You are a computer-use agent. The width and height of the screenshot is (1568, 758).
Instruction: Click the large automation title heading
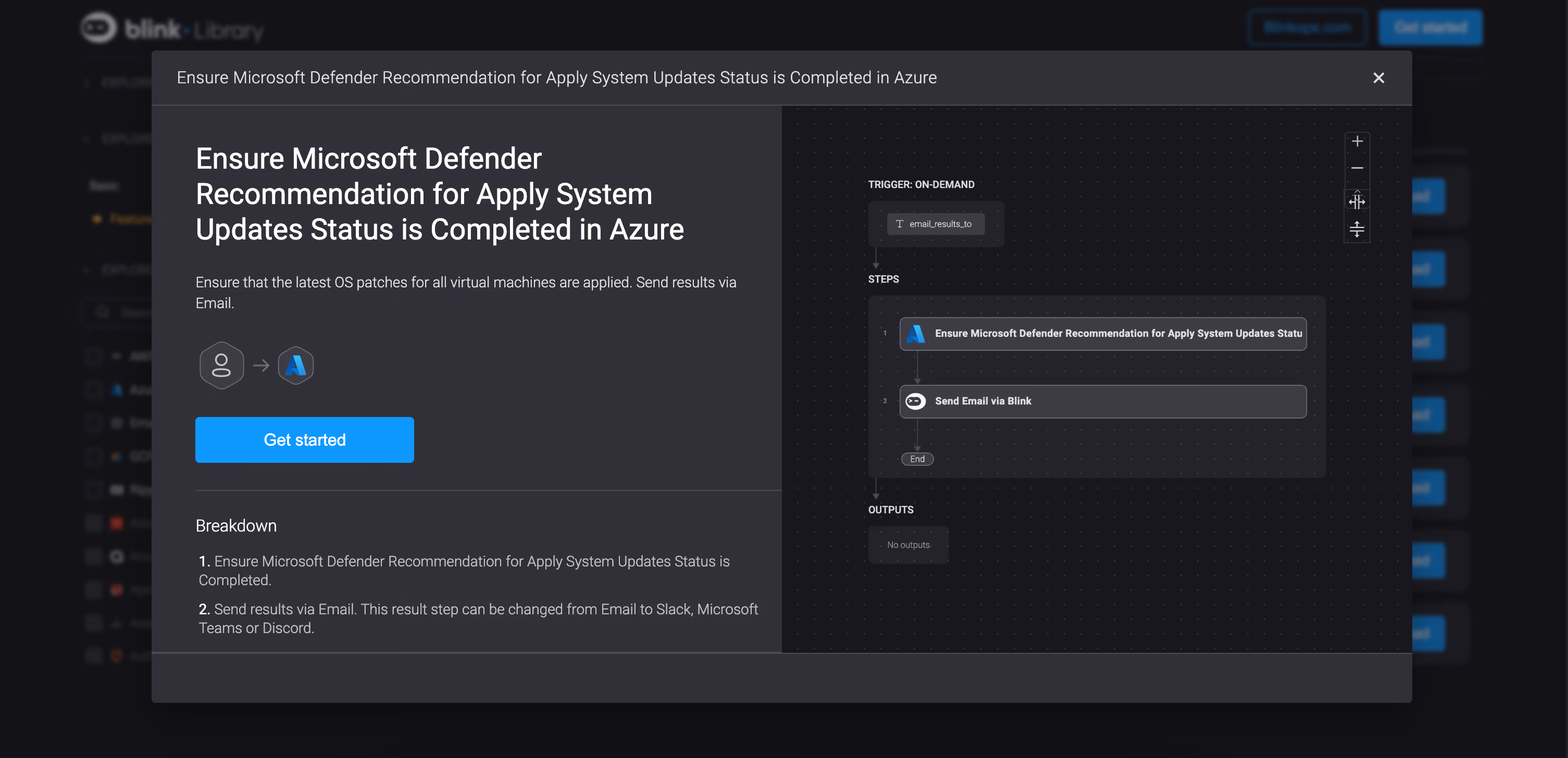point(440,194)
